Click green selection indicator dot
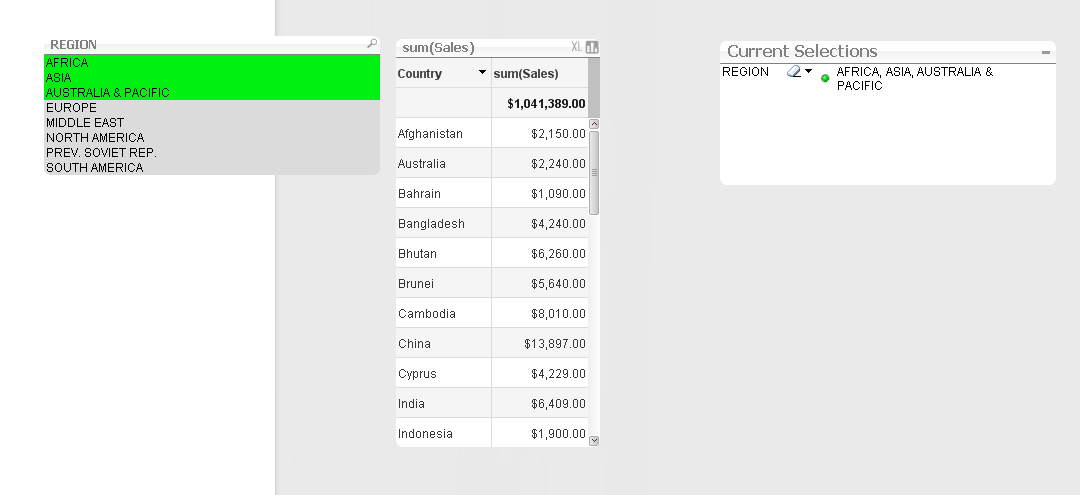1080x495 pixels. (825, 78)
